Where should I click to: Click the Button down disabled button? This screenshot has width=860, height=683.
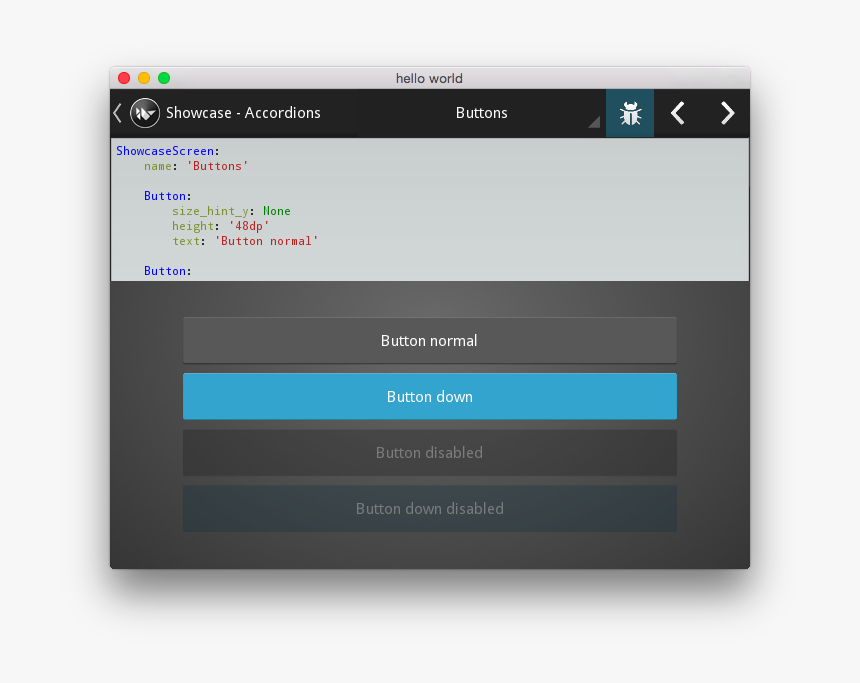pyautogui.click(x=429, y=509)
